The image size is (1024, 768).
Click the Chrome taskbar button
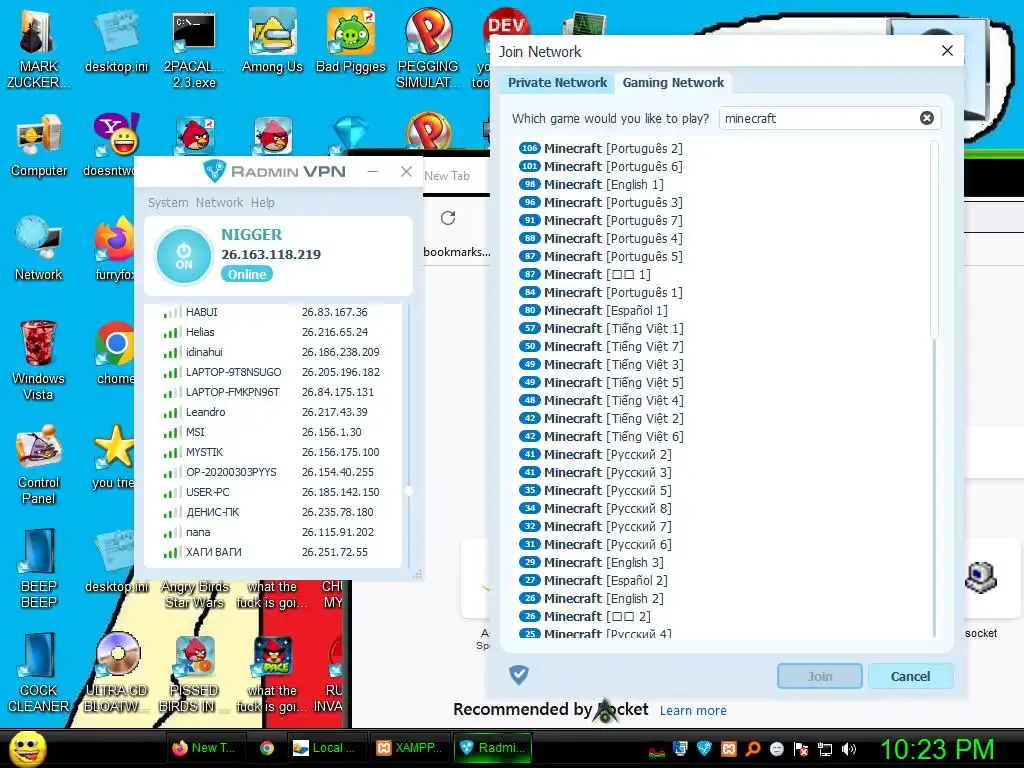coord(266,748)
